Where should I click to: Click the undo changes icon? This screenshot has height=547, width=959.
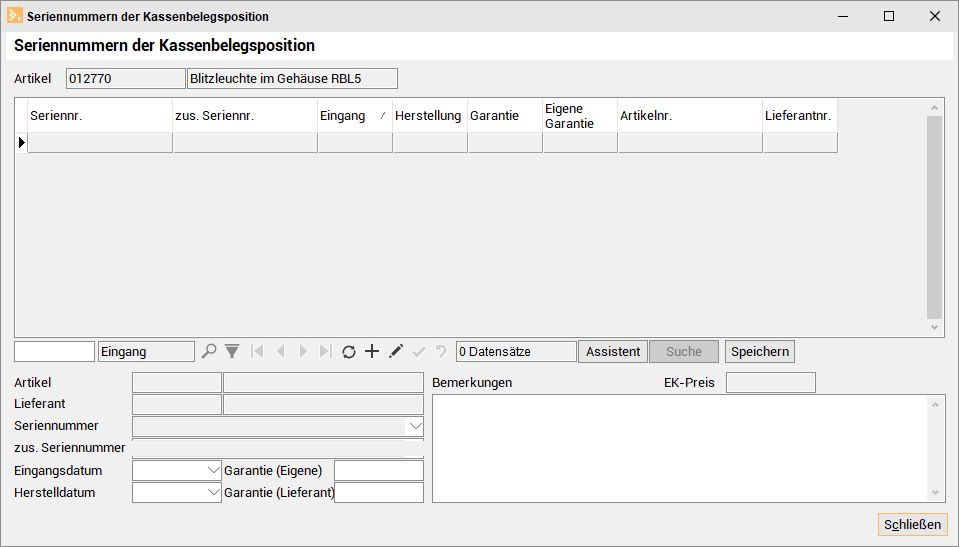point(441,351)
